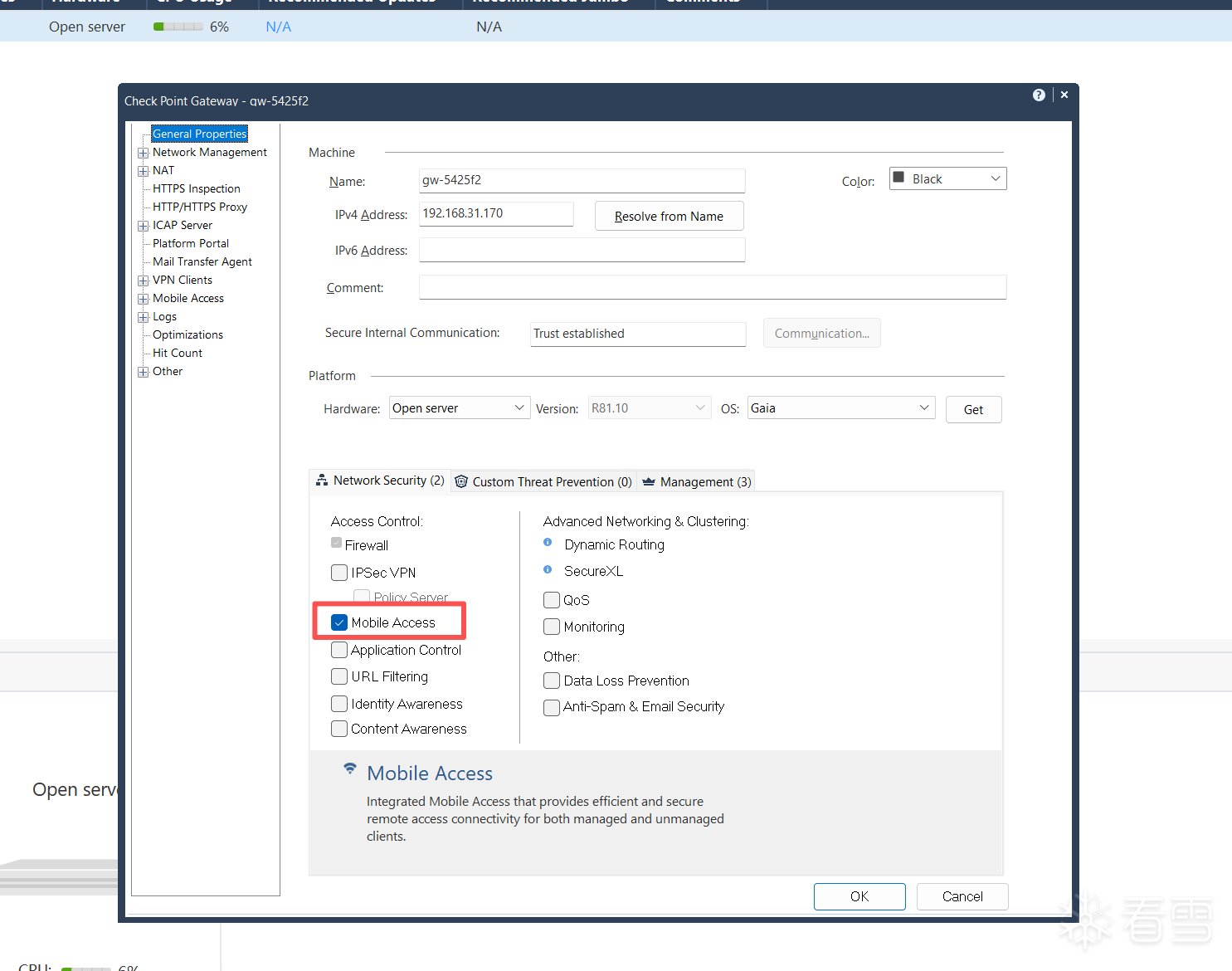This screenshot has height=971, width=1232.
Task: Select Hit Count in the tree
Action: pyautogui.click(x=178, y=353)
